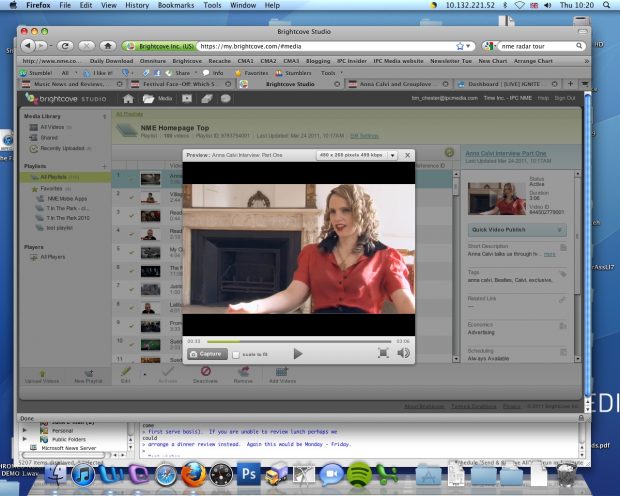The width and height of the screenshot is (620, 496).
Task: Click the Sign Out link
Action: 565,98
